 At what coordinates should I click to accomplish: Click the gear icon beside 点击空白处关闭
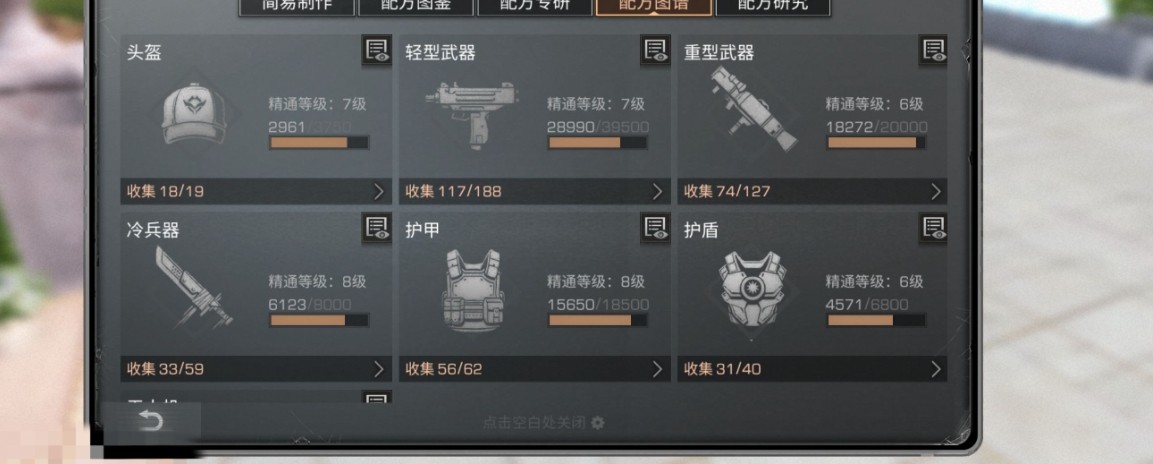(598, 423)
